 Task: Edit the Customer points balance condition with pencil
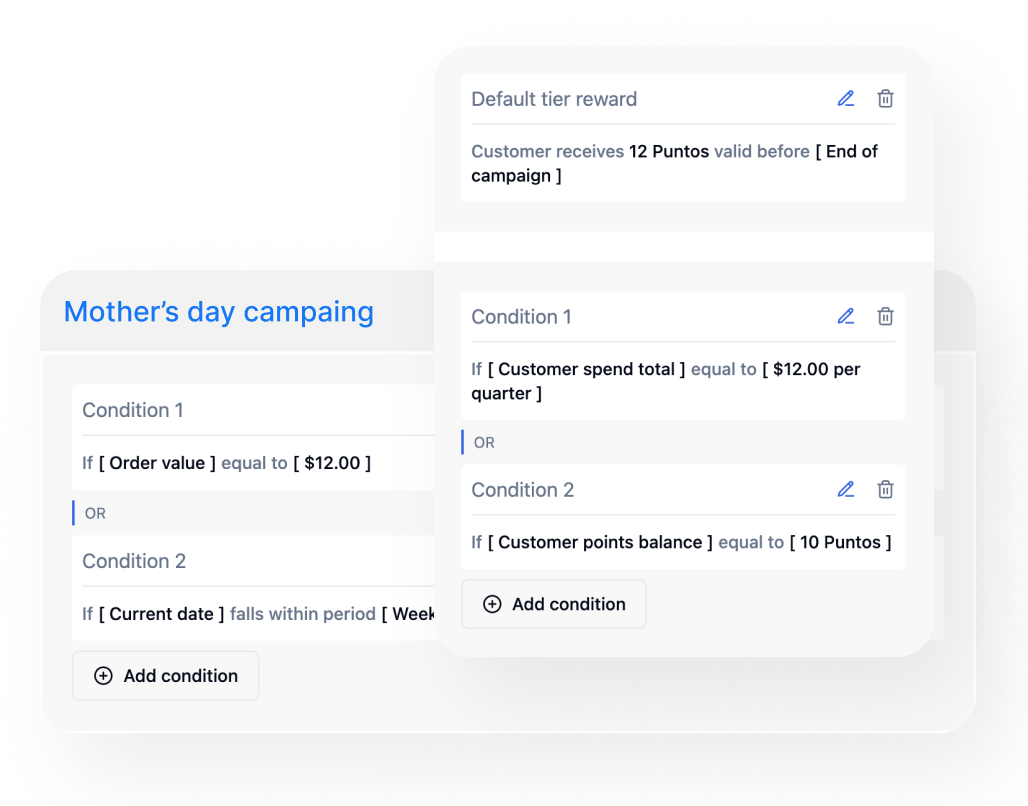tap(846, 489)
